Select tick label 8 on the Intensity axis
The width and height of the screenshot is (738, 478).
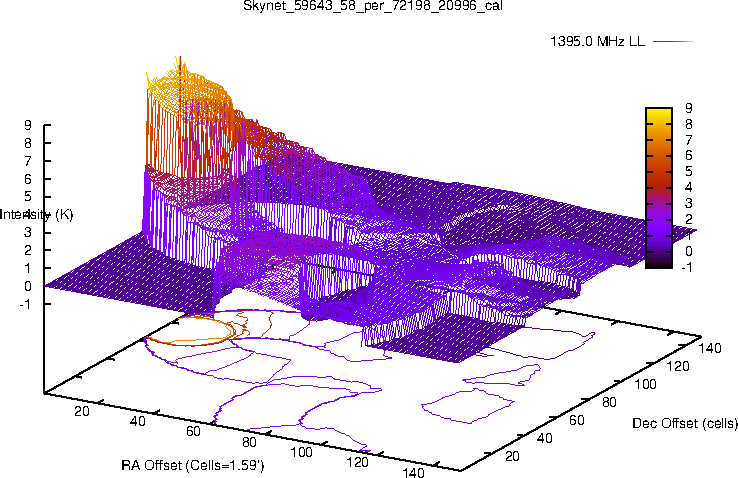(28, 143)
